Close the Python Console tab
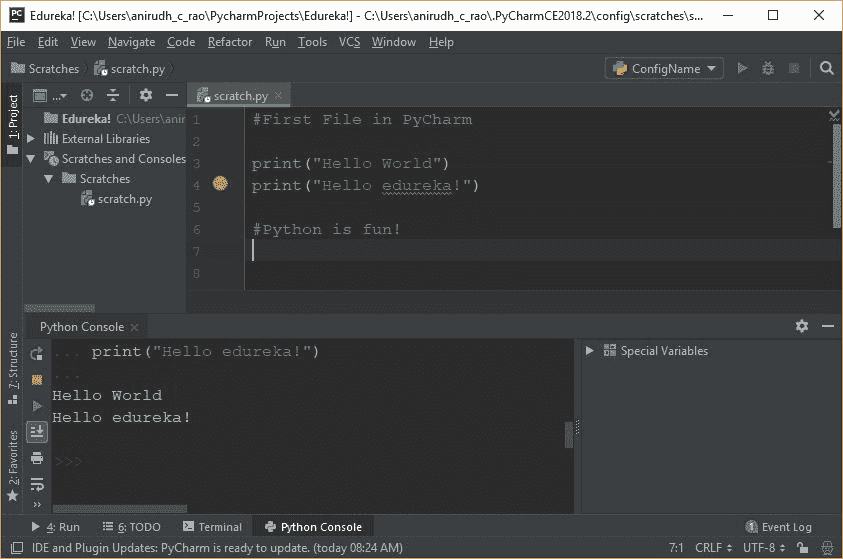843x559 pixels. pos(134,327)
